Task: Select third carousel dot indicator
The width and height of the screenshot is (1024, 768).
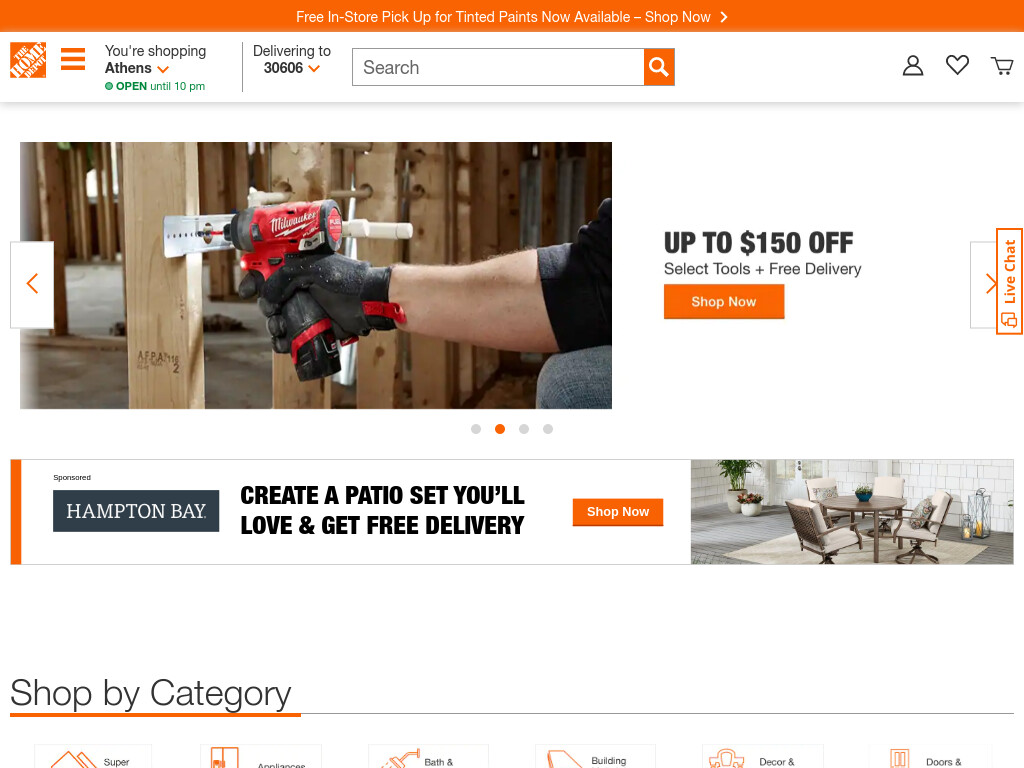Action: [524, 429]
